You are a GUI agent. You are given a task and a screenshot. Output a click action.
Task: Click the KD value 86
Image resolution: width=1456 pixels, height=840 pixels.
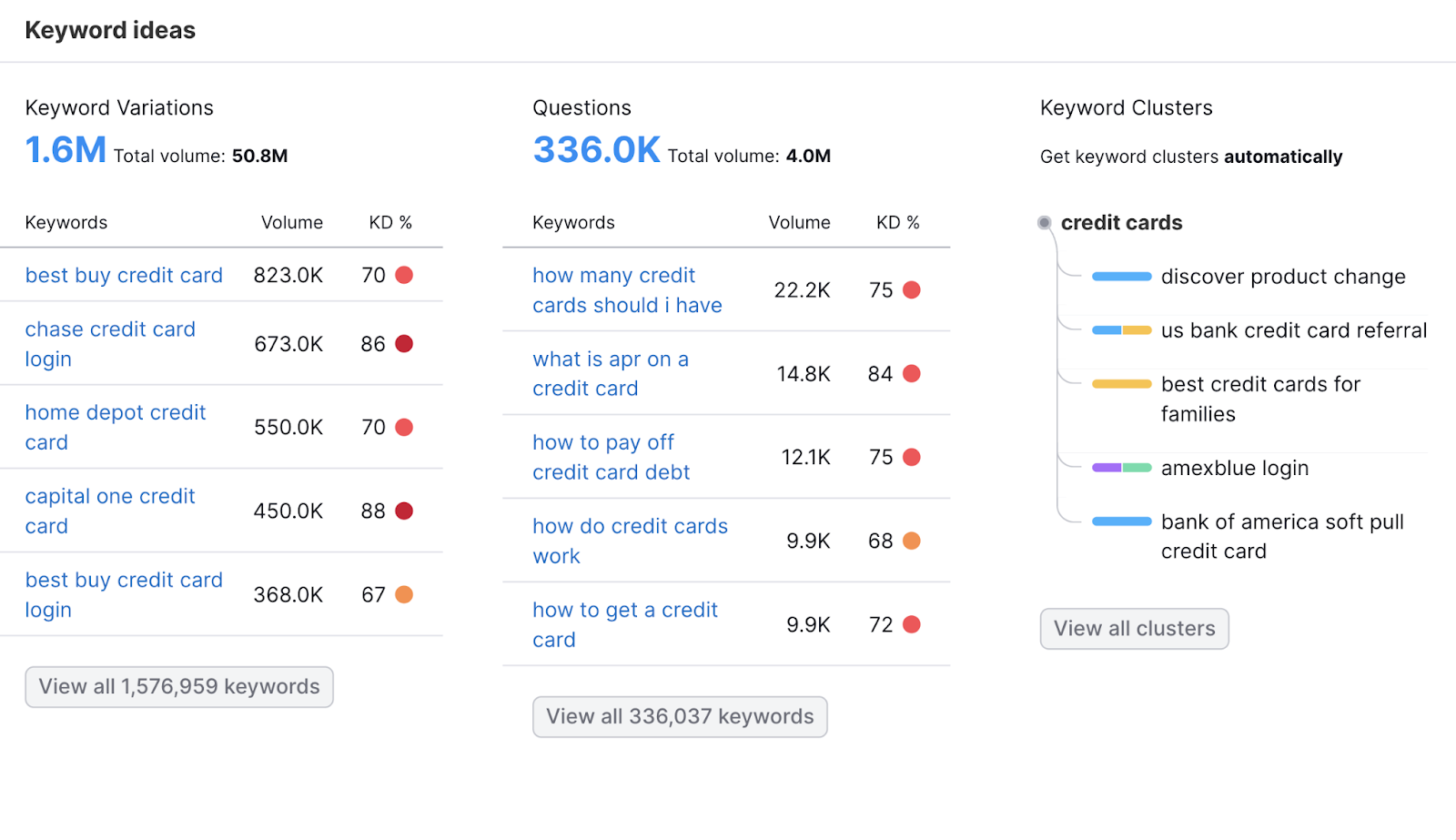373,344
